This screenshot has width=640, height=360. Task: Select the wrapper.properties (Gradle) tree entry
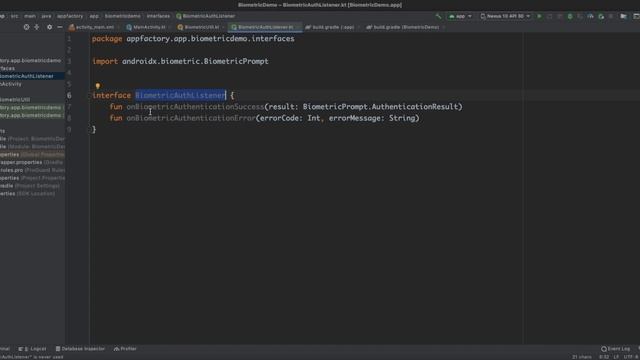pos(32,162)
